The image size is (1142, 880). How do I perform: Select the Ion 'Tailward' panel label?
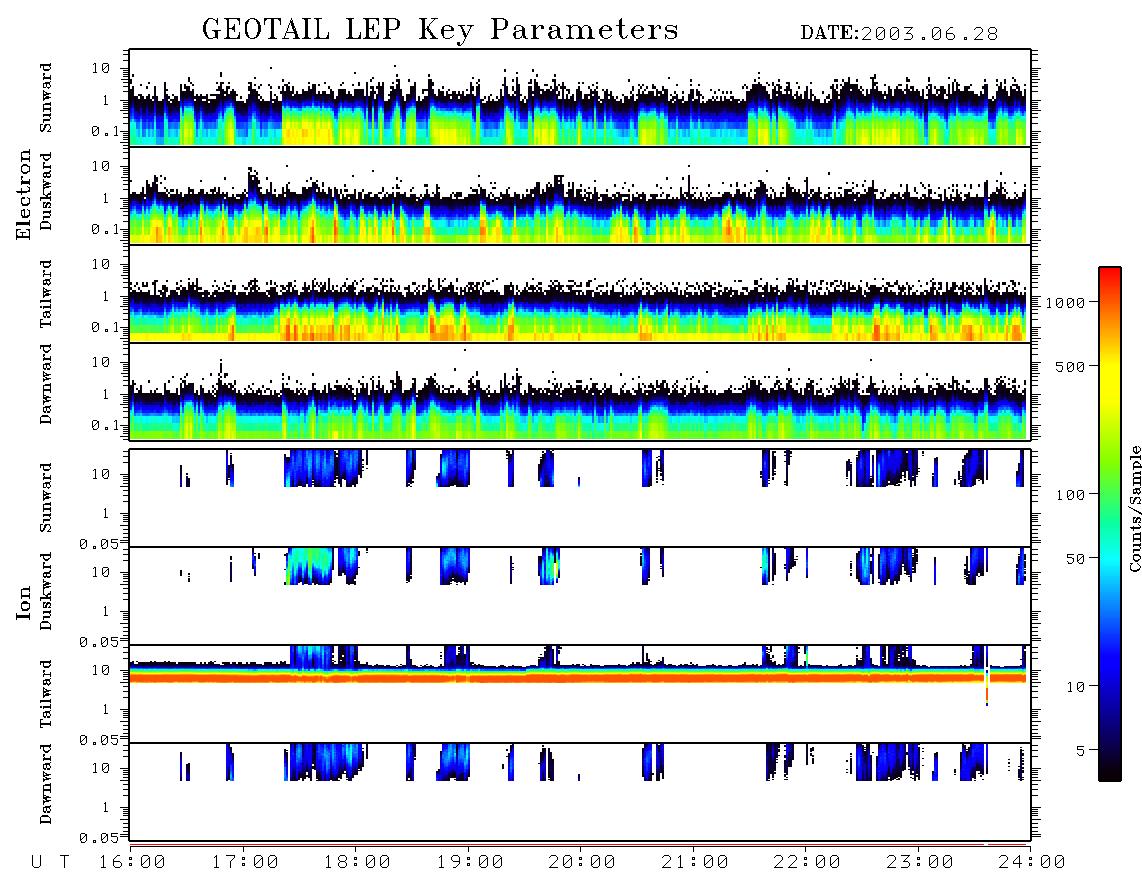coord(46,694)
